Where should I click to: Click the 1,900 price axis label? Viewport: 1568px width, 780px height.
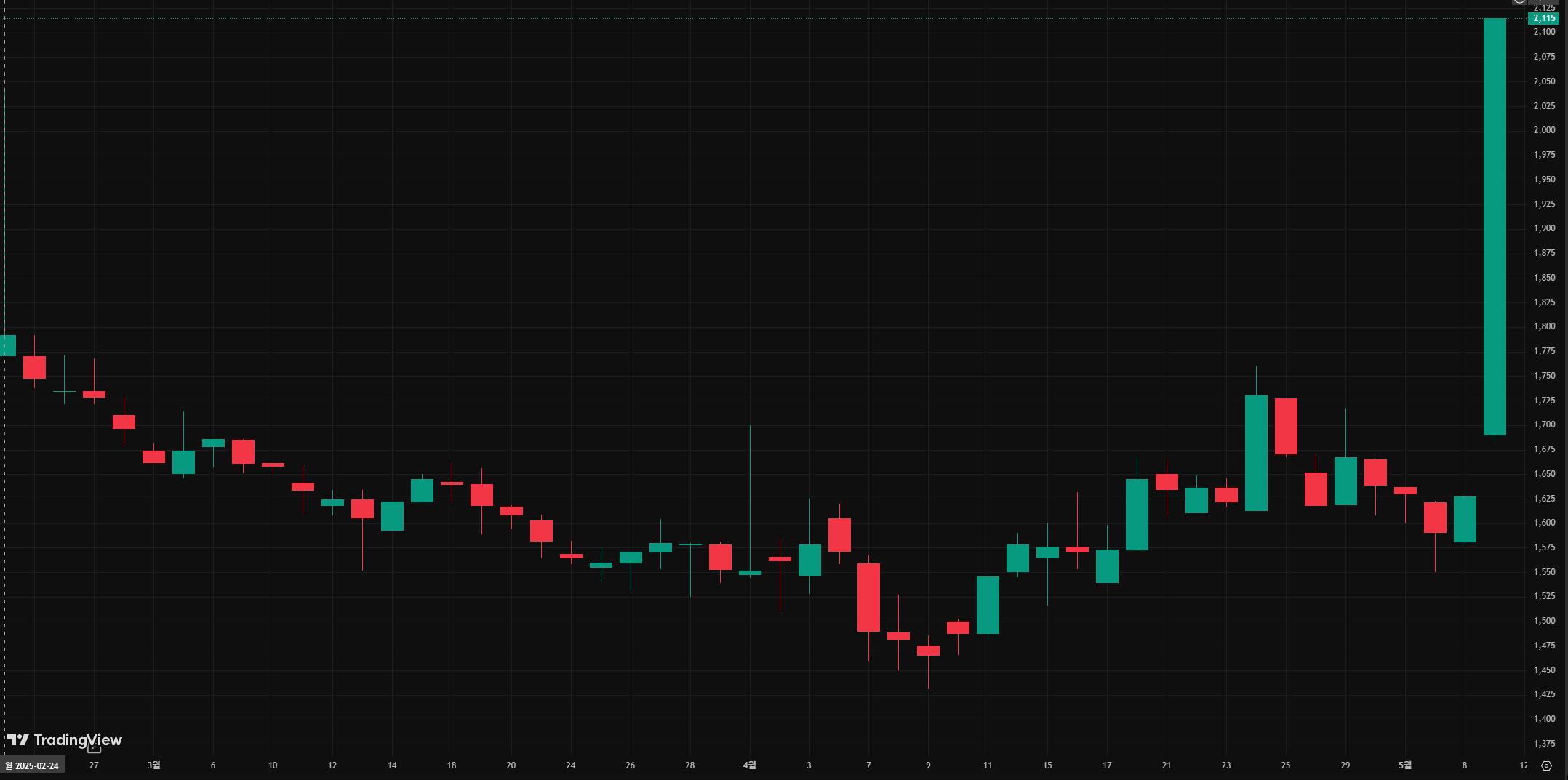click(1545, 228)
